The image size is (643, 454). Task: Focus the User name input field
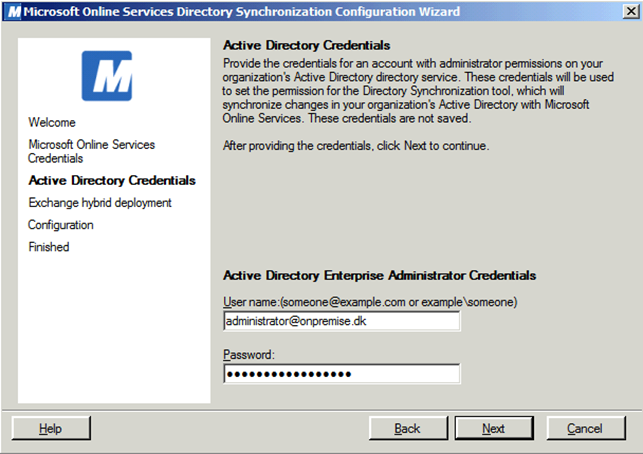pos(342,321)
